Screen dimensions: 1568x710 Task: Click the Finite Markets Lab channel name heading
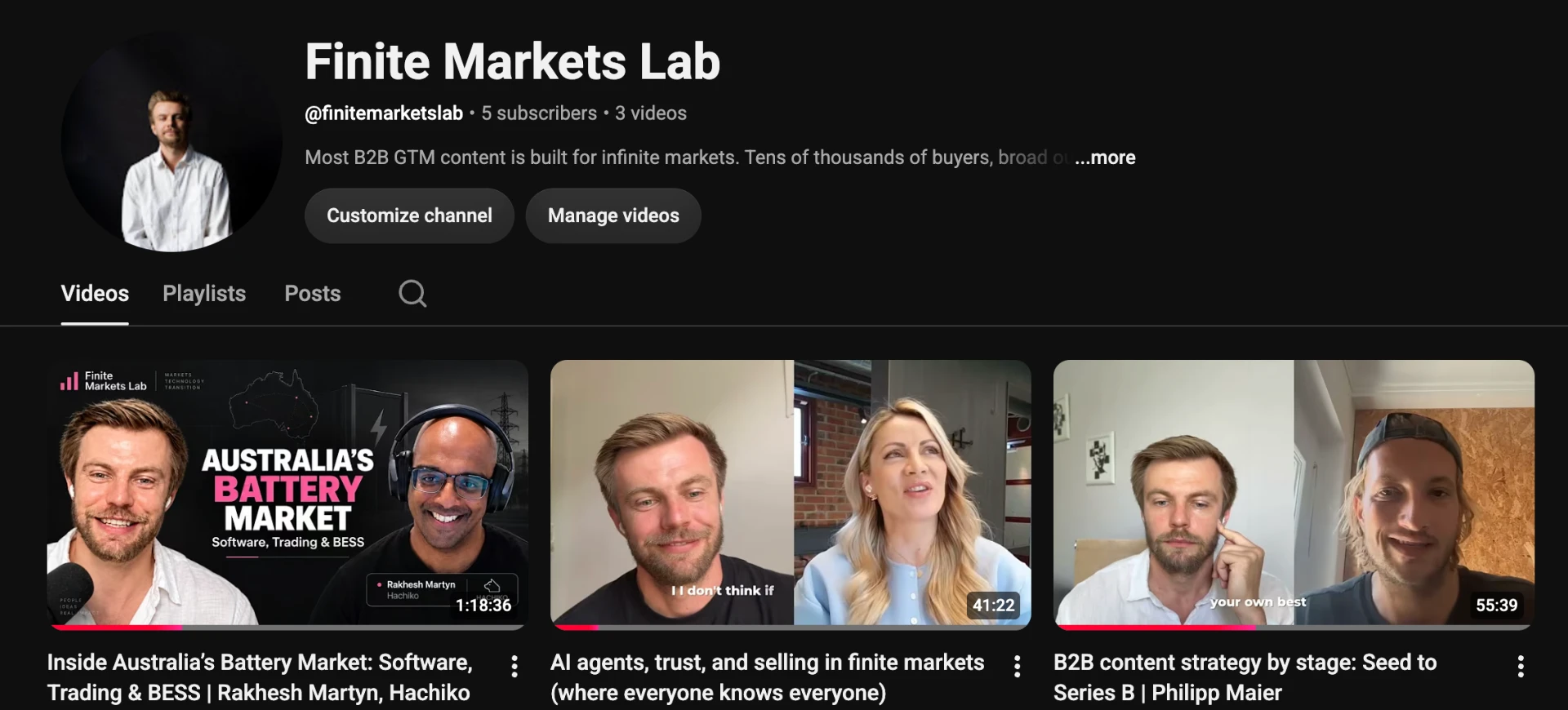(512, 62)
